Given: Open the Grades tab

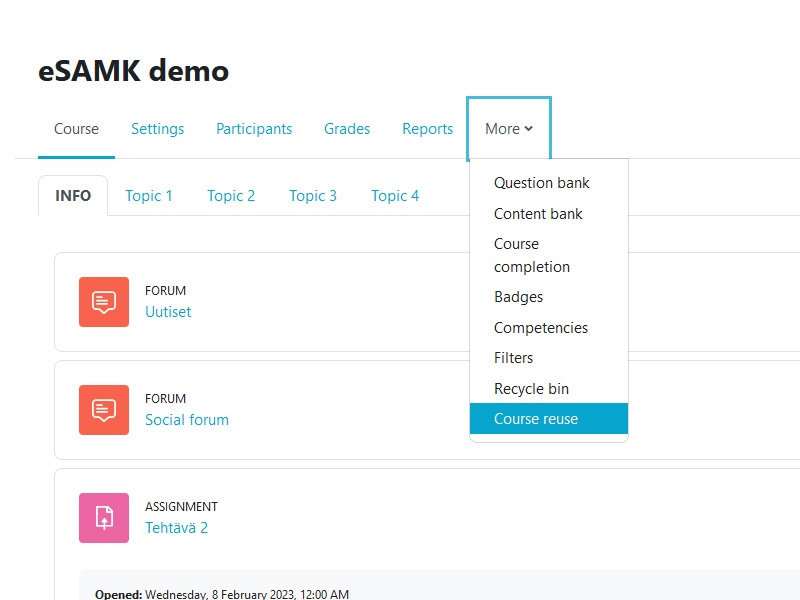Looking at the screenshot, I should 347,129.
